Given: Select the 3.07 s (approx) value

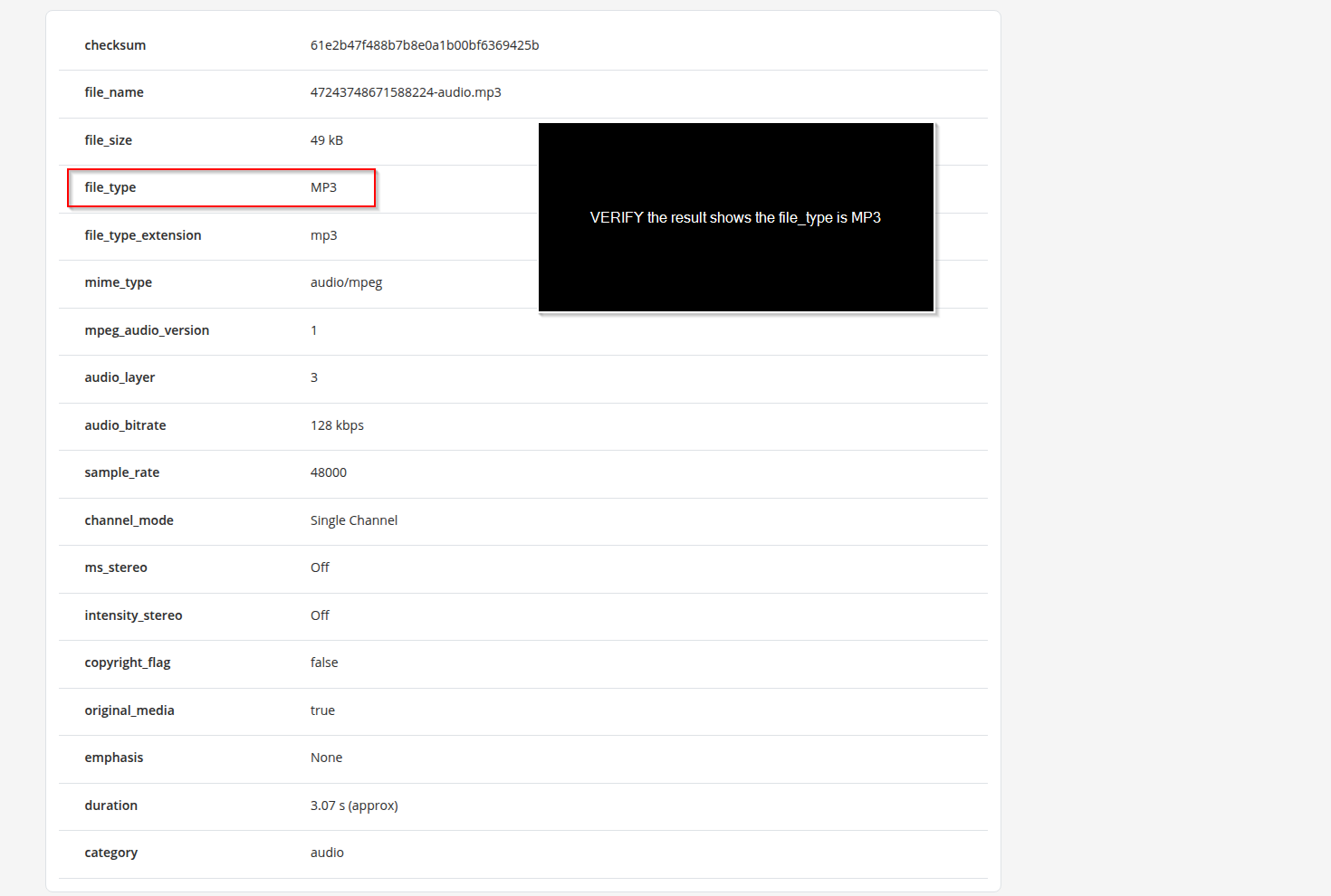Looking at the screenshot, I should point(354,805).
